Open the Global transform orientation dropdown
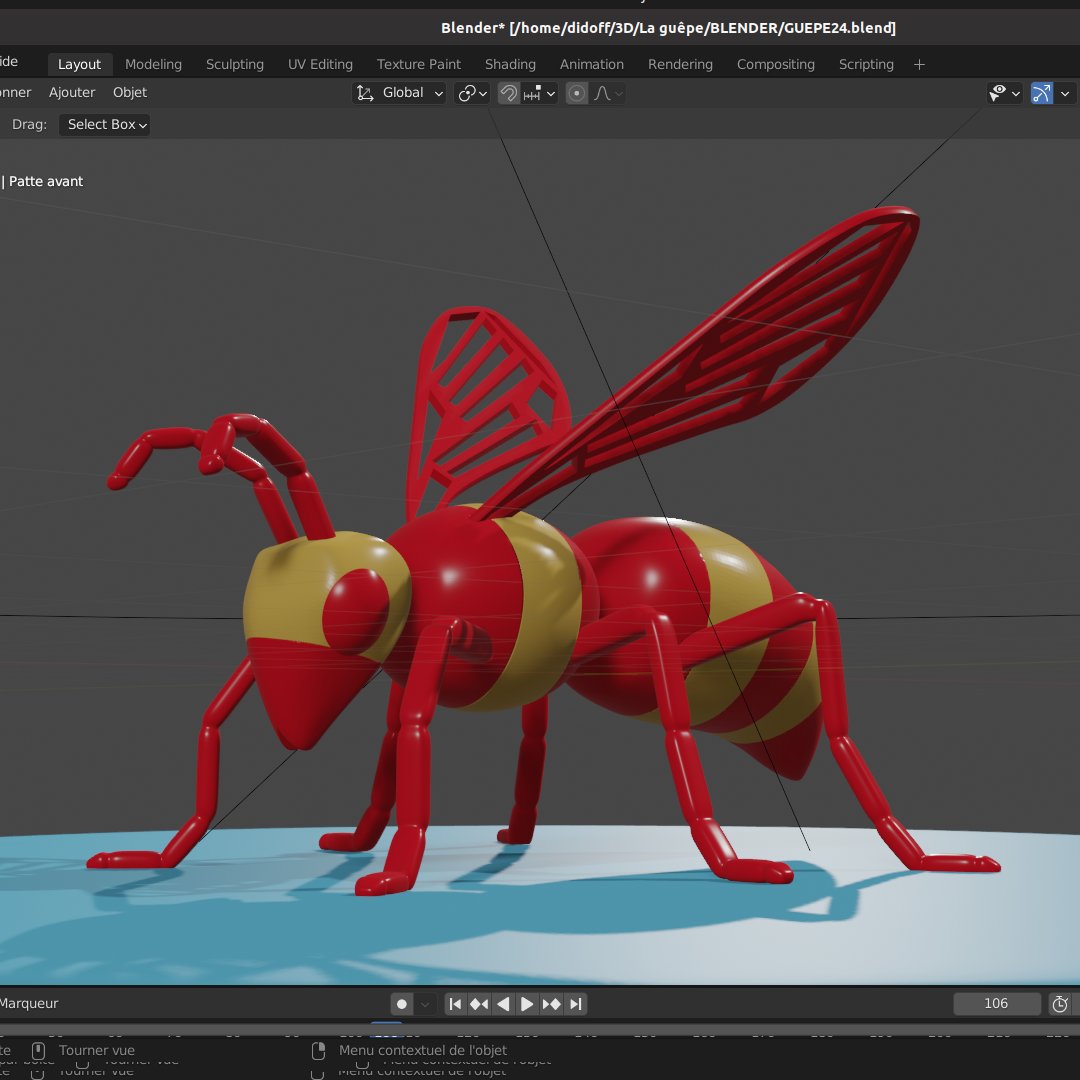This screenshot has width=1080, height=1080. [x=399, y=93]
